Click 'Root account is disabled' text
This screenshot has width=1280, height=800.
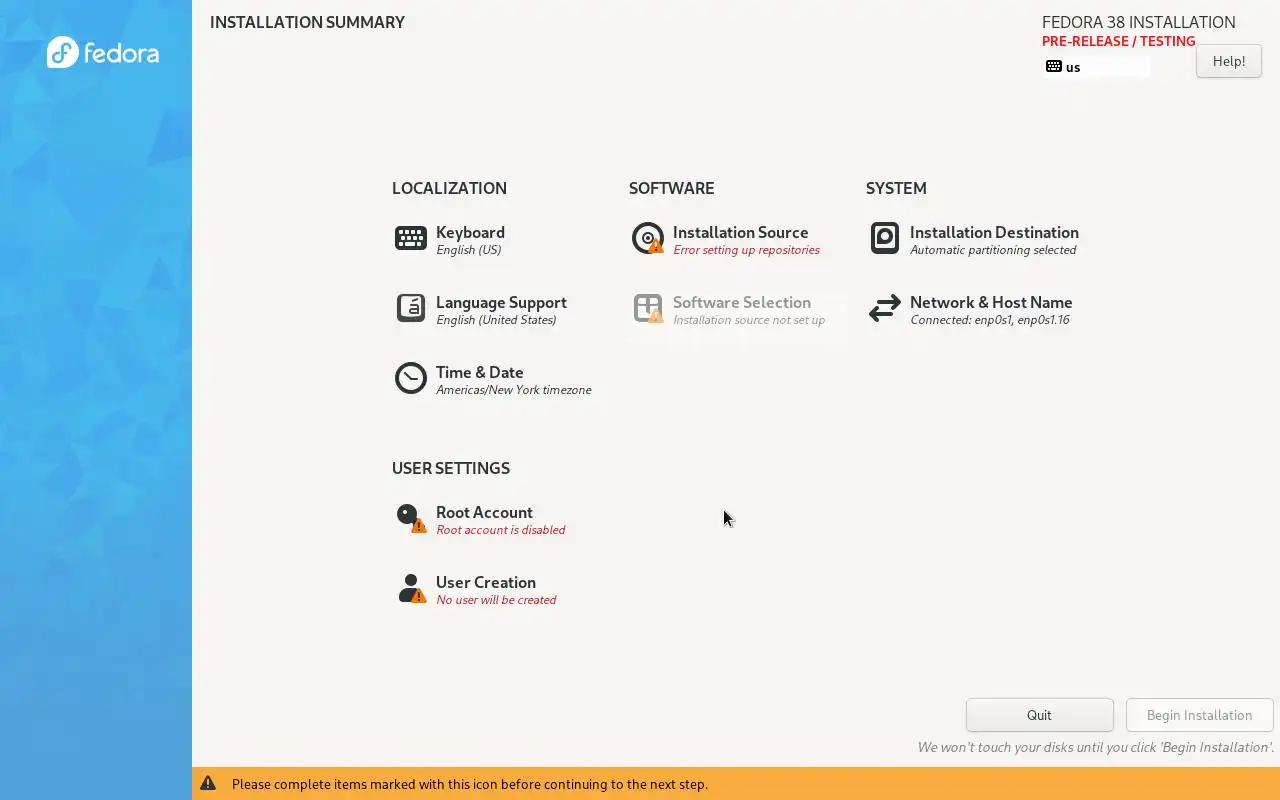(x=501, y=530)
